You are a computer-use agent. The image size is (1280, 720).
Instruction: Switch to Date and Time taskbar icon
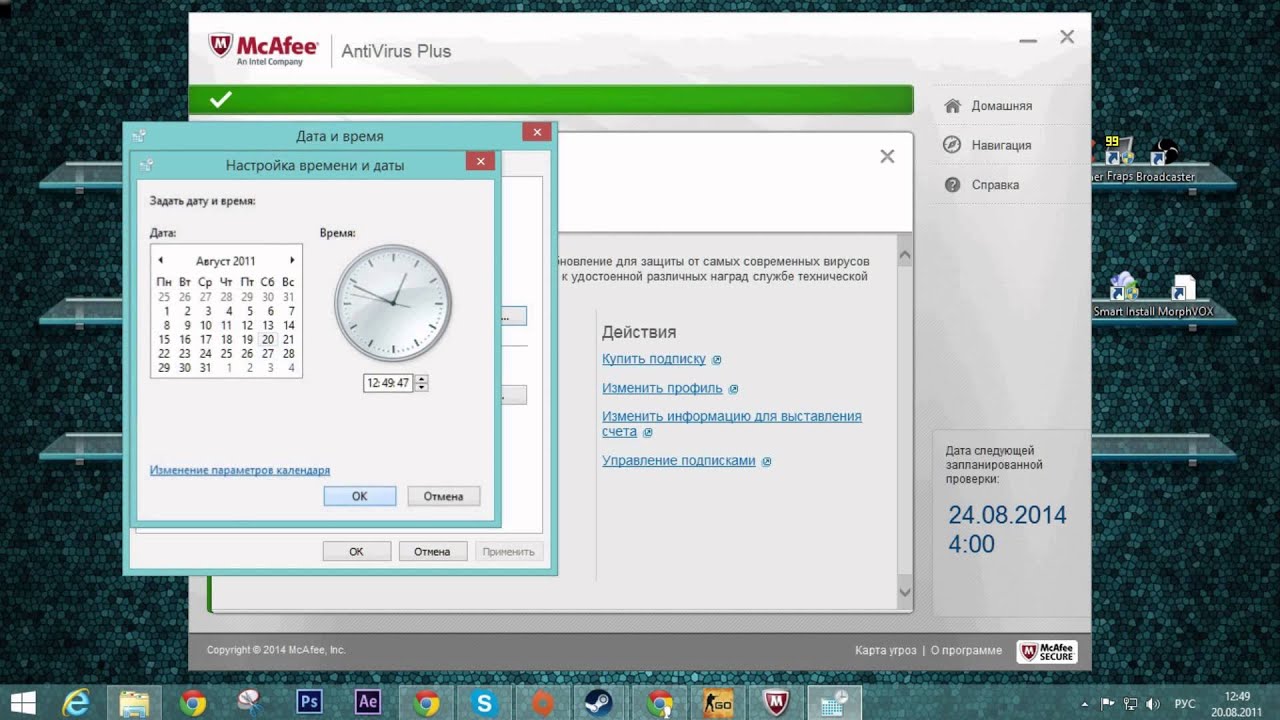point(833,703)
